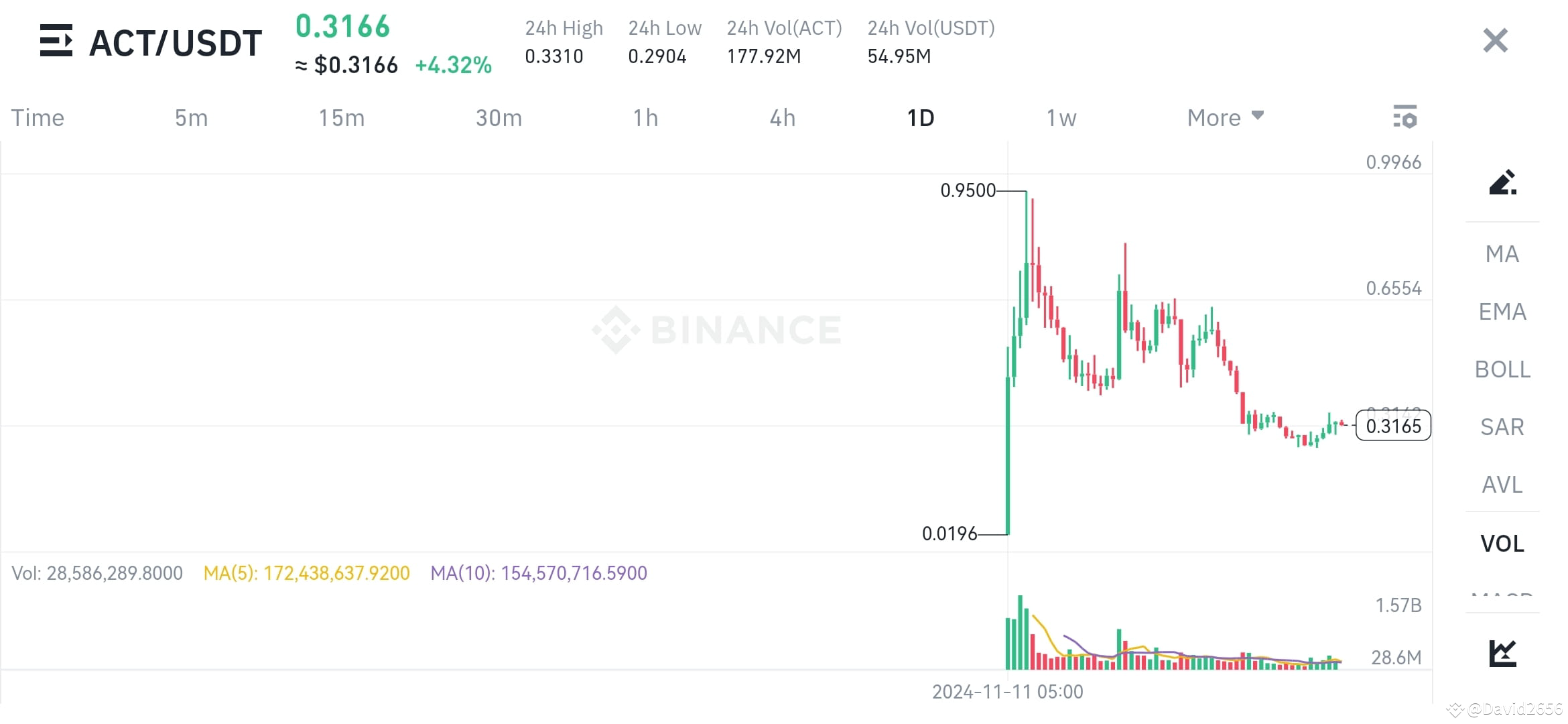Click the MA(10) volume legend

tap(540, 573)
